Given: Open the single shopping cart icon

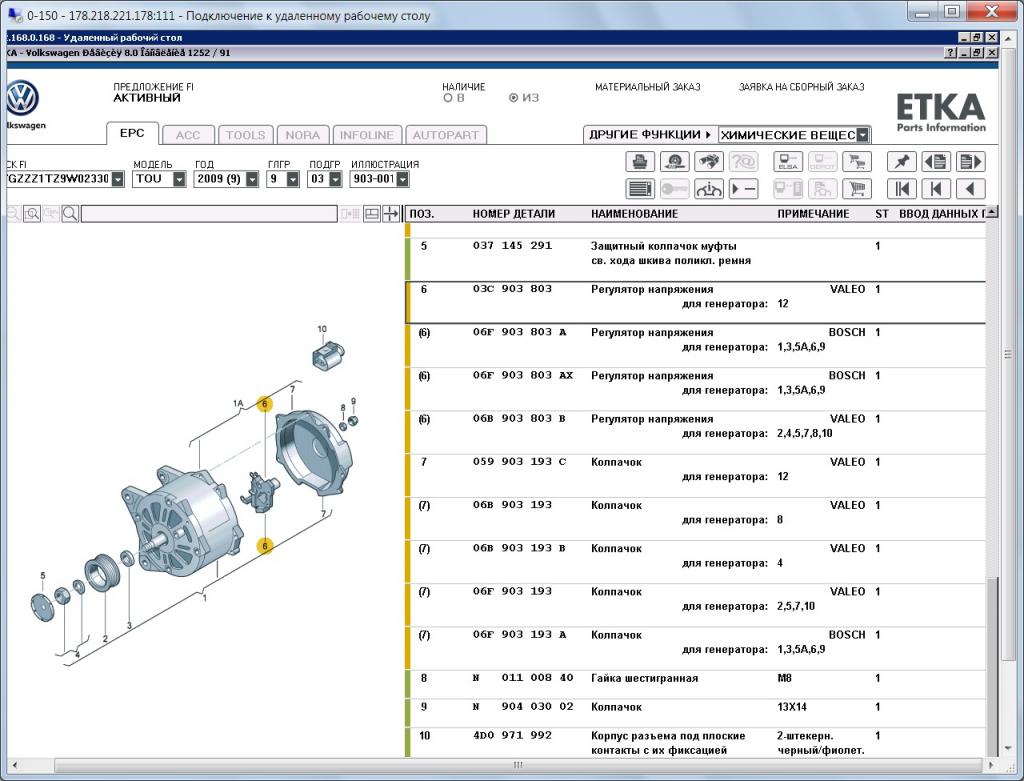Looking at the screenshot, I should click(x=857, y=189).
